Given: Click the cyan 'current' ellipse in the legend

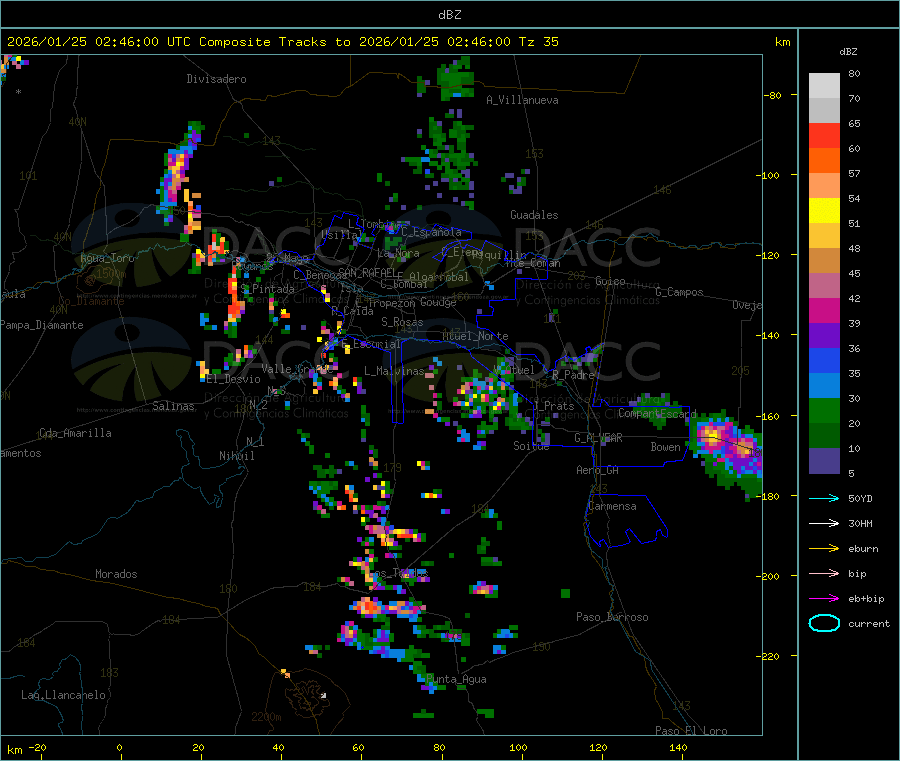Looking at the screenshot, I should [x=824, y=623].
